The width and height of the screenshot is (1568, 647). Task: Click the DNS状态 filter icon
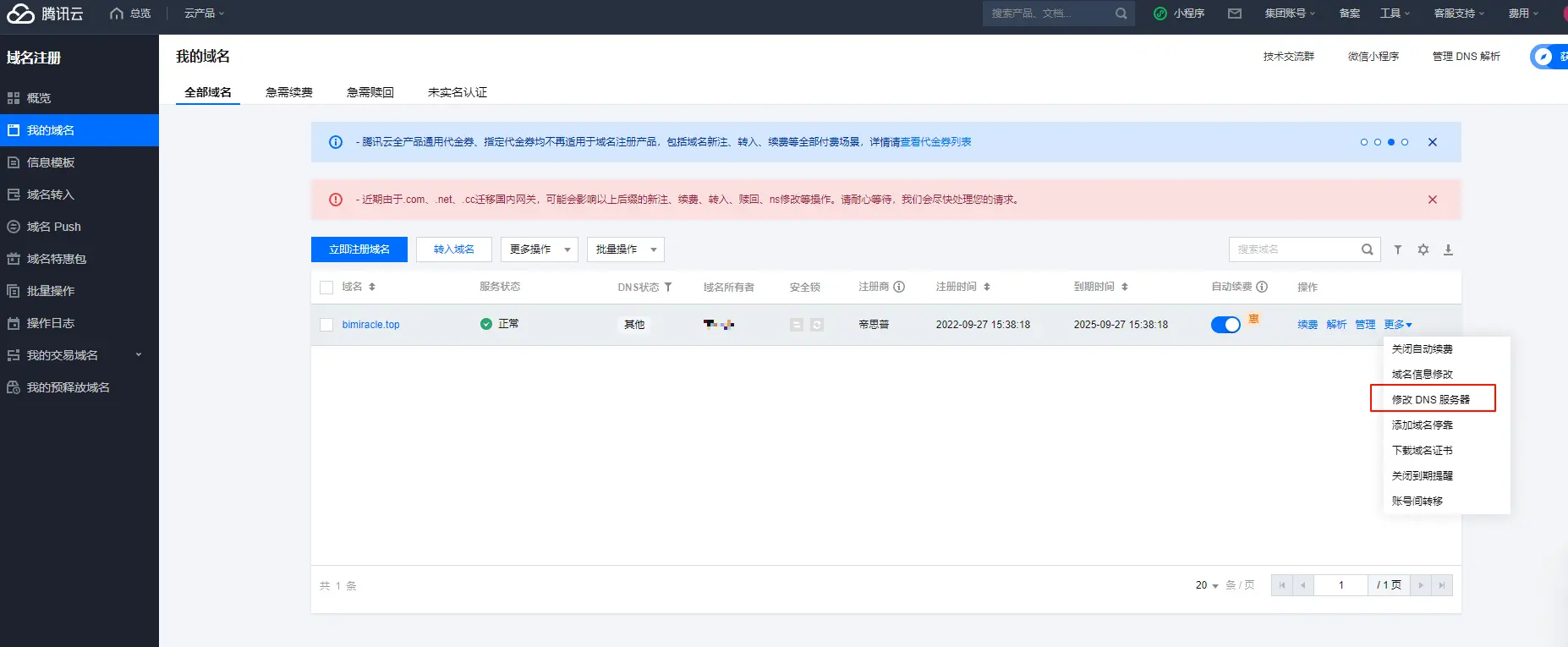pos(668,287)
